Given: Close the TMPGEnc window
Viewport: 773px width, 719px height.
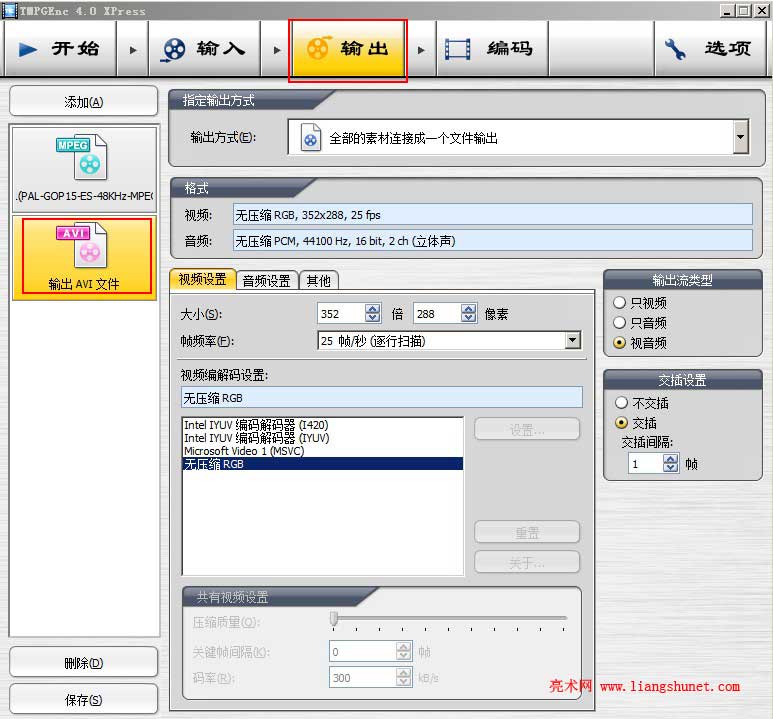Looking at the screenshot, I should click(762, 10).
